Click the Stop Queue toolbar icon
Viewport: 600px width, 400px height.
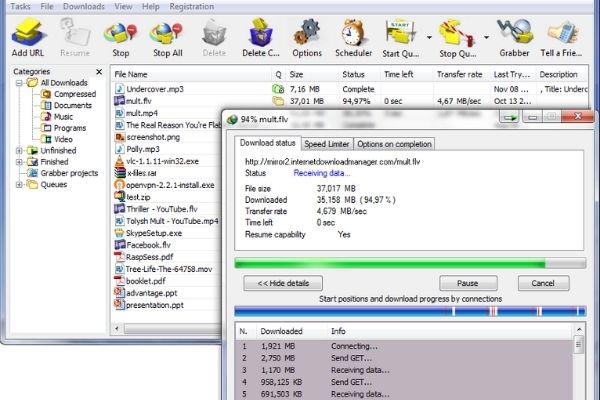click(x=457, y=34)
